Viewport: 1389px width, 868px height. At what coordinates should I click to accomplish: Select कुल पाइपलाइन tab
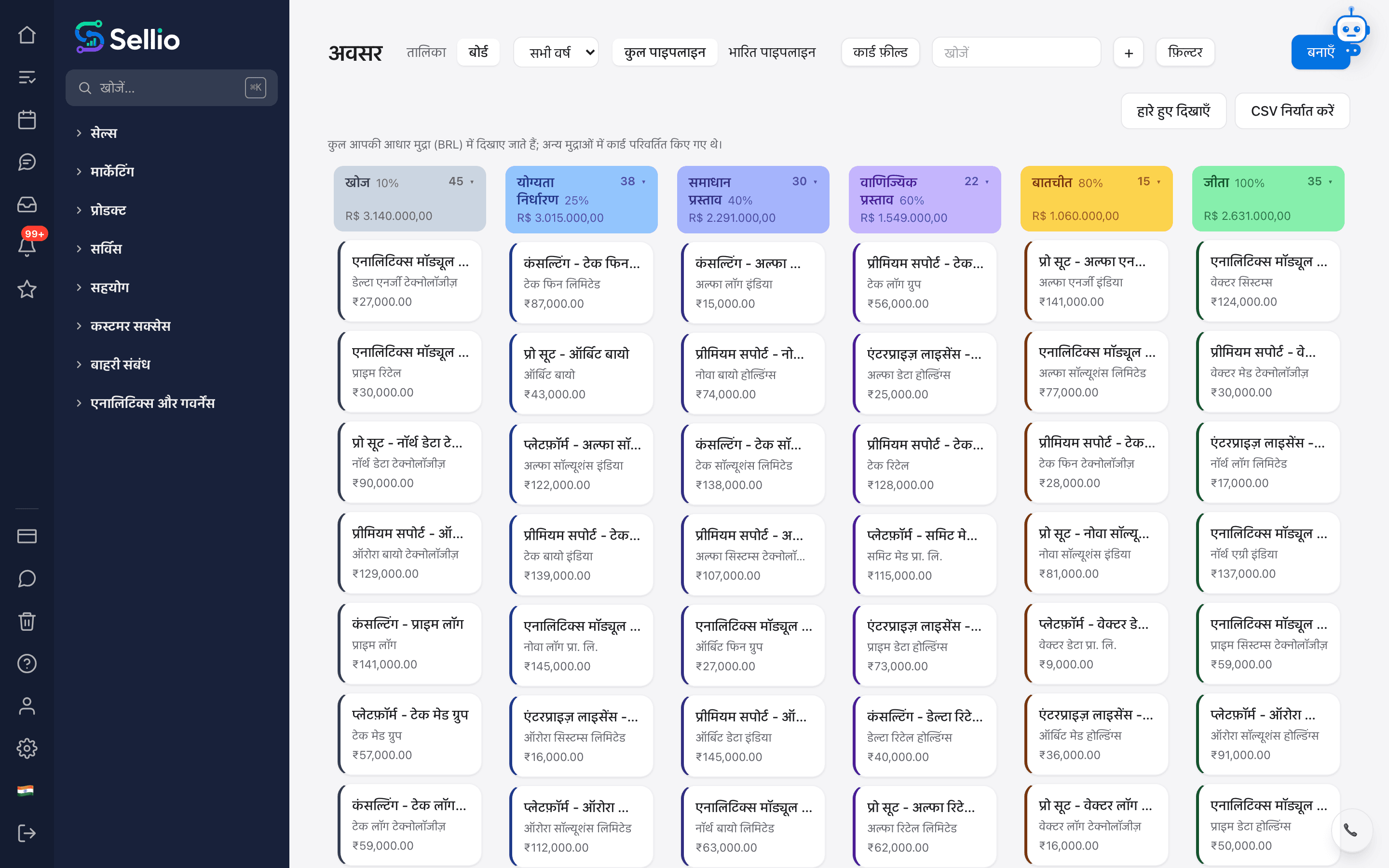click(665, 53)
